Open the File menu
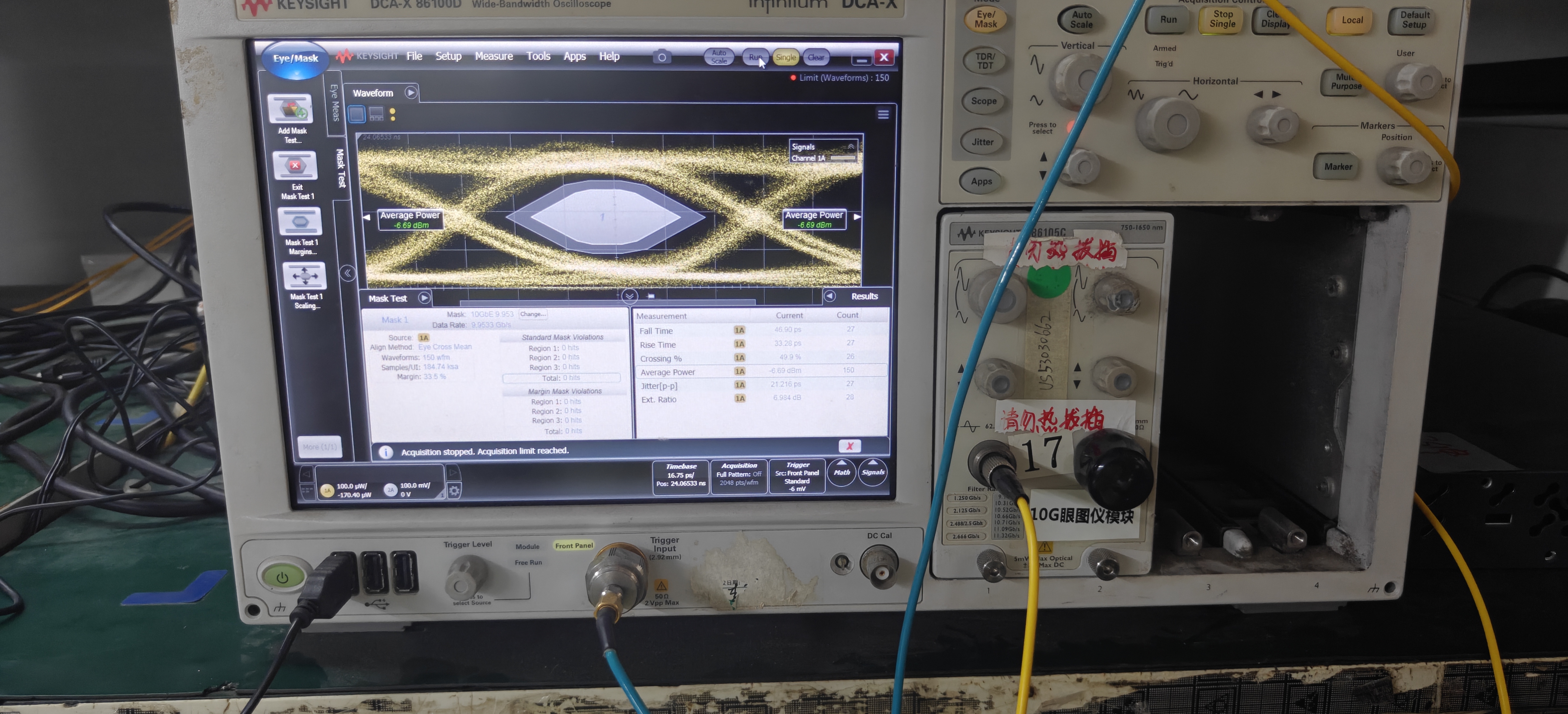Viewport: 1568px width, 714px height. [x=415, y=56]
